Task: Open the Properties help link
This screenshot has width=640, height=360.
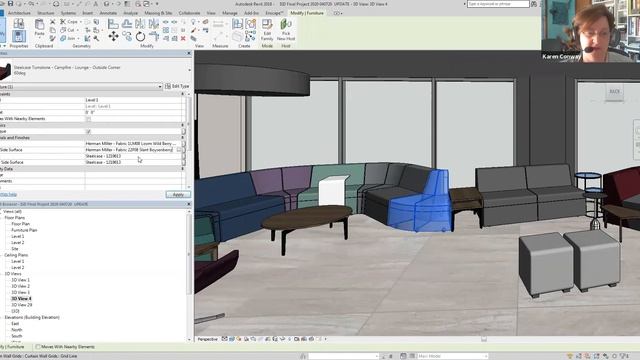Action: (x=9, y=195)
